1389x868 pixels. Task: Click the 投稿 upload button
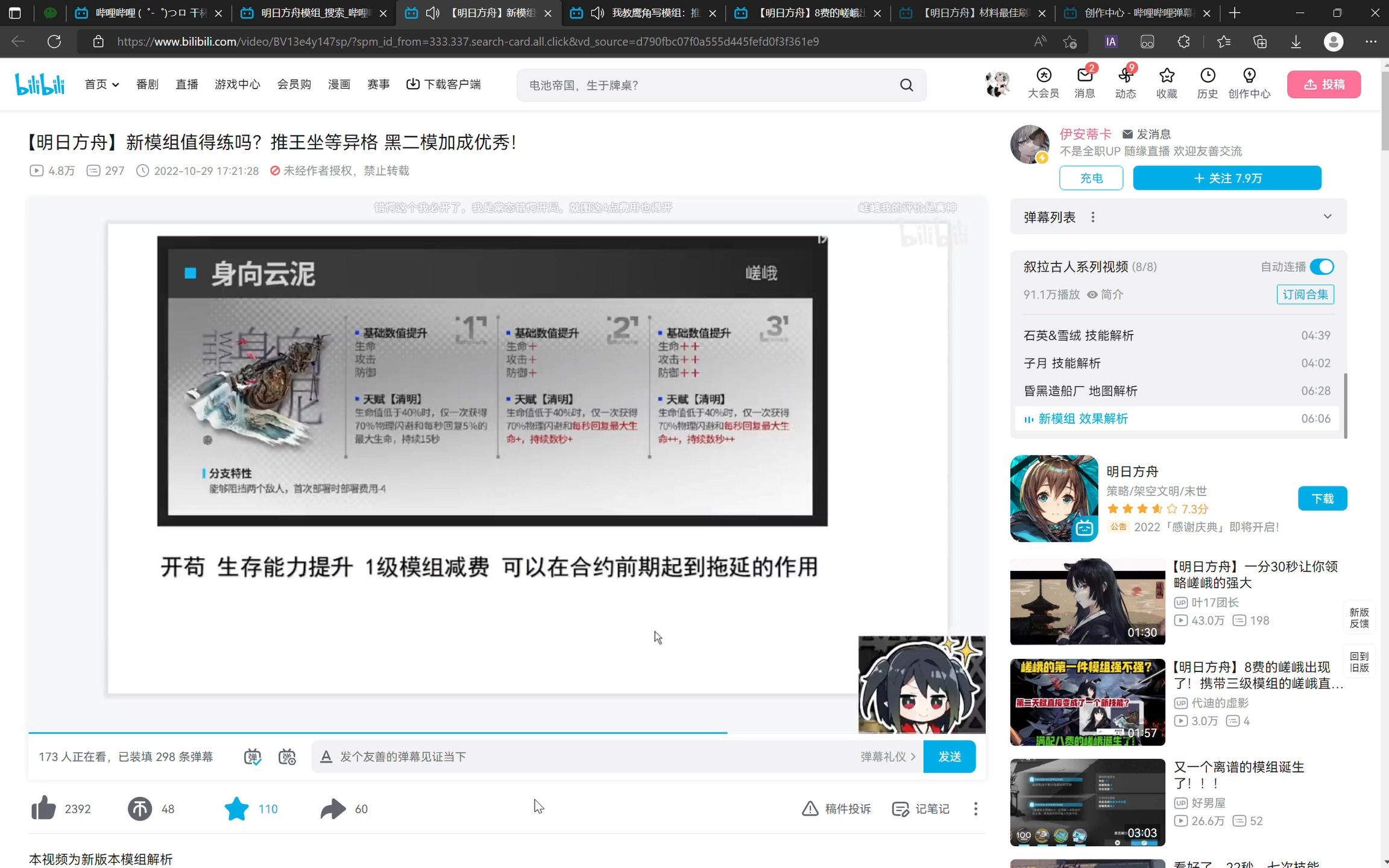click(x=1324, y=84)
